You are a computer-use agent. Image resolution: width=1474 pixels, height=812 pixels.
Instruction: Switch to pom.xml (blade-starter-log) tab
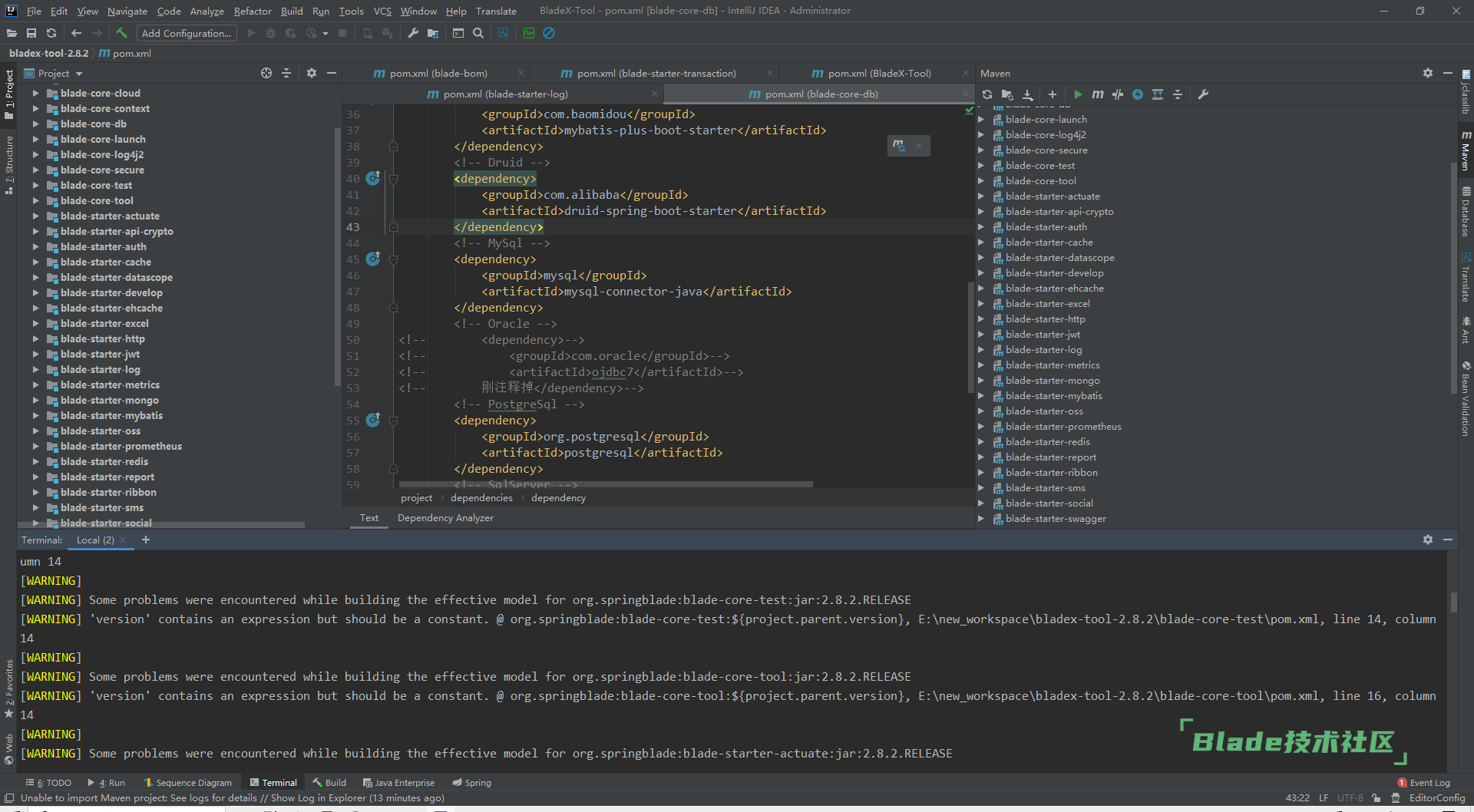click(x=505, y=94)
